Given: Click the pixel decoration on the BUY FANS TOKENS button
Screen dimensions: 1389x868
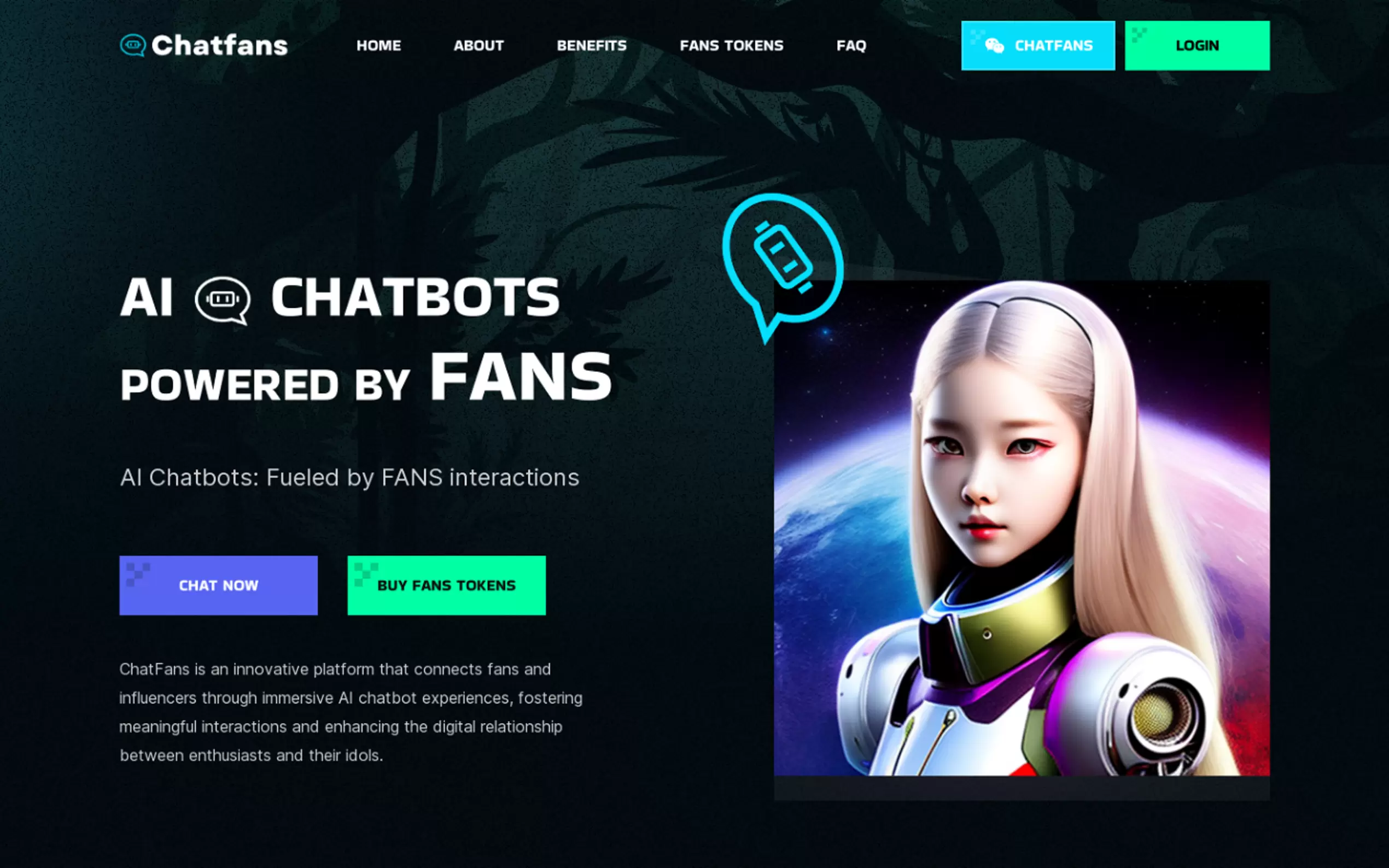Looking at the screenshot, I should 366,574.
